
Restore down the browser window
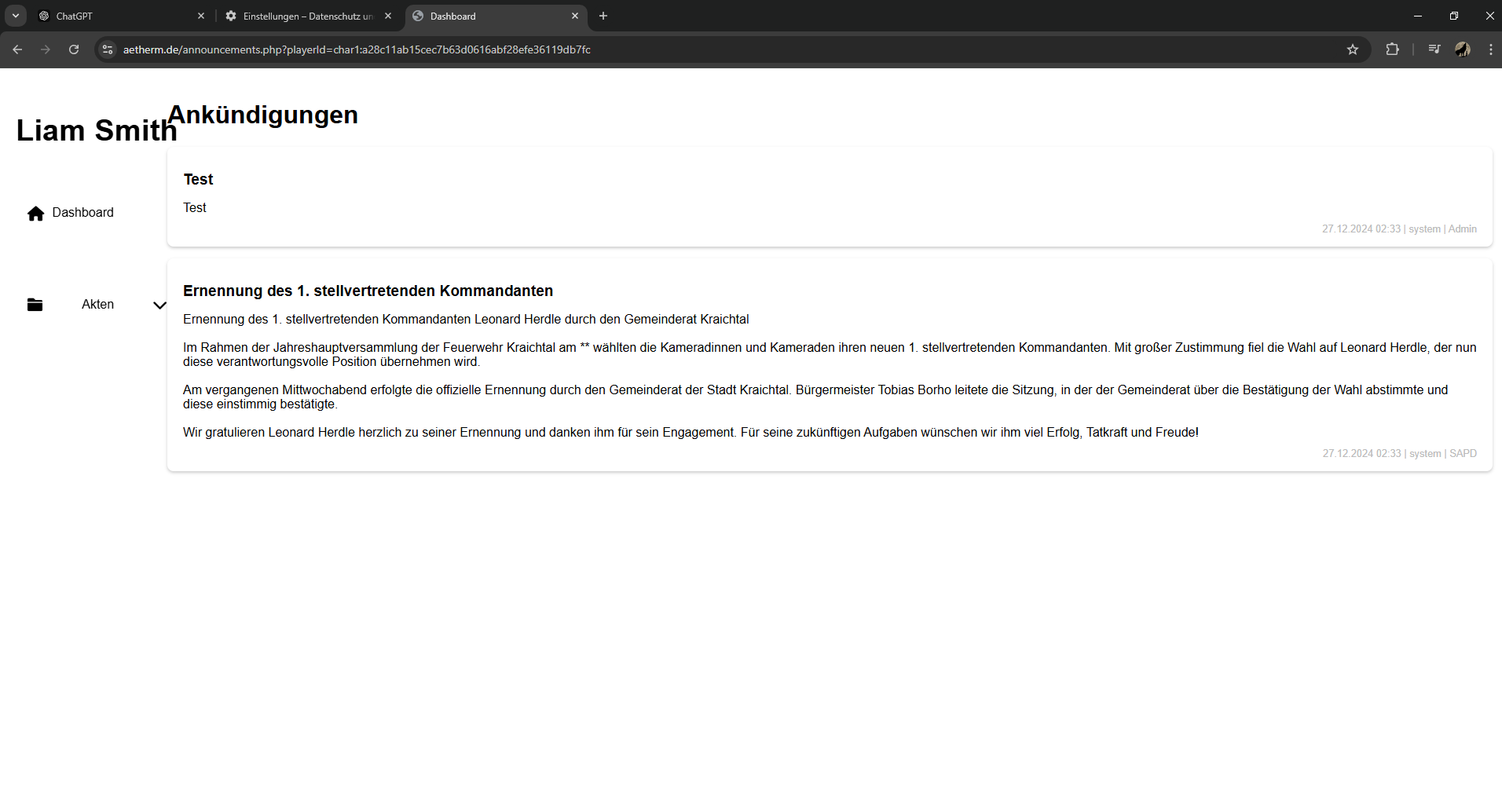coord(1454,16)
